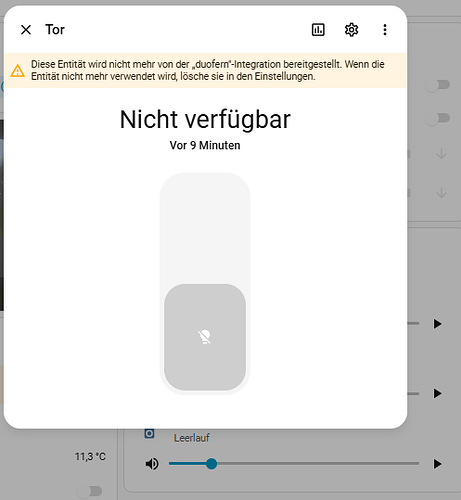This screenshot has width=461, height=500.
Task: Click the media player icon beside Leerlauf
Action: click(x=149, y=434)
